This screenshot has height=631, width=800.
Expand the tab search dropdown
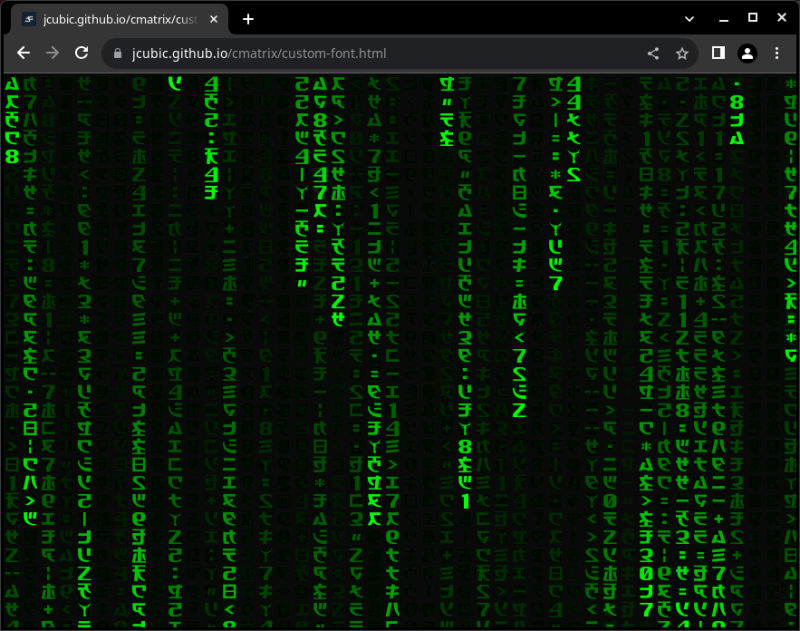coord(689,19)
